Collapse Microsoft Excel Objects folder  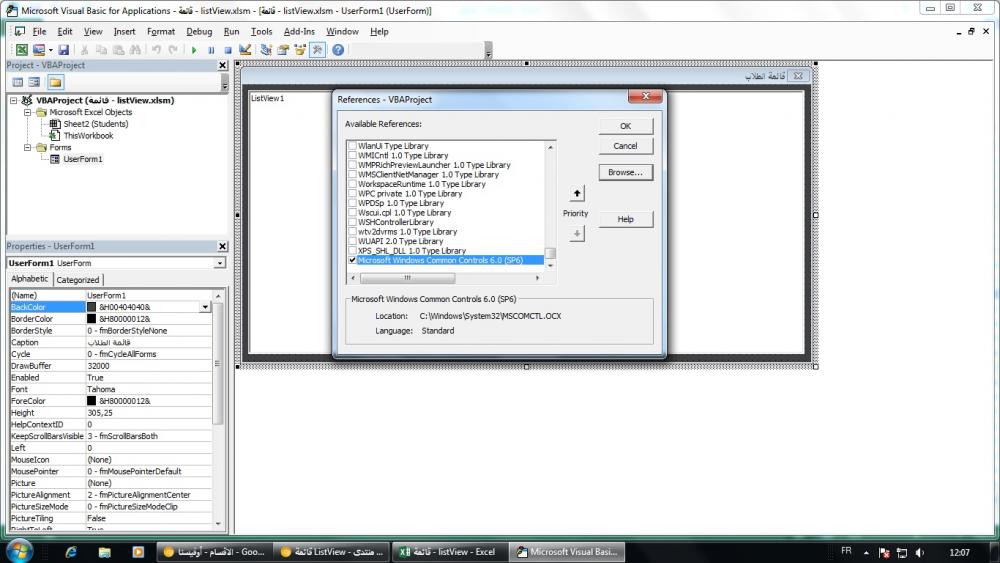click(27, 112)
